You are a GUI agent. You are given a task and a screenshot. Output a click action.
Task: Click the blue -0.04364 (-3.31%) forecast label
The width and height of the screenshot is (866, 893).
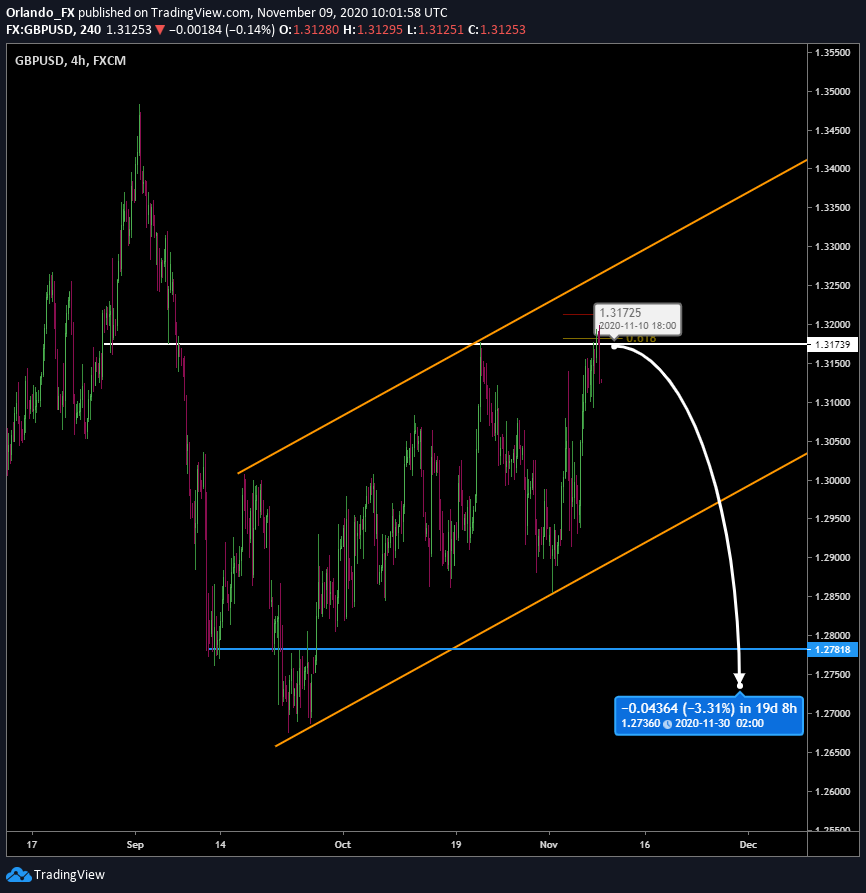pyautogui.click(x=709, y=716)
